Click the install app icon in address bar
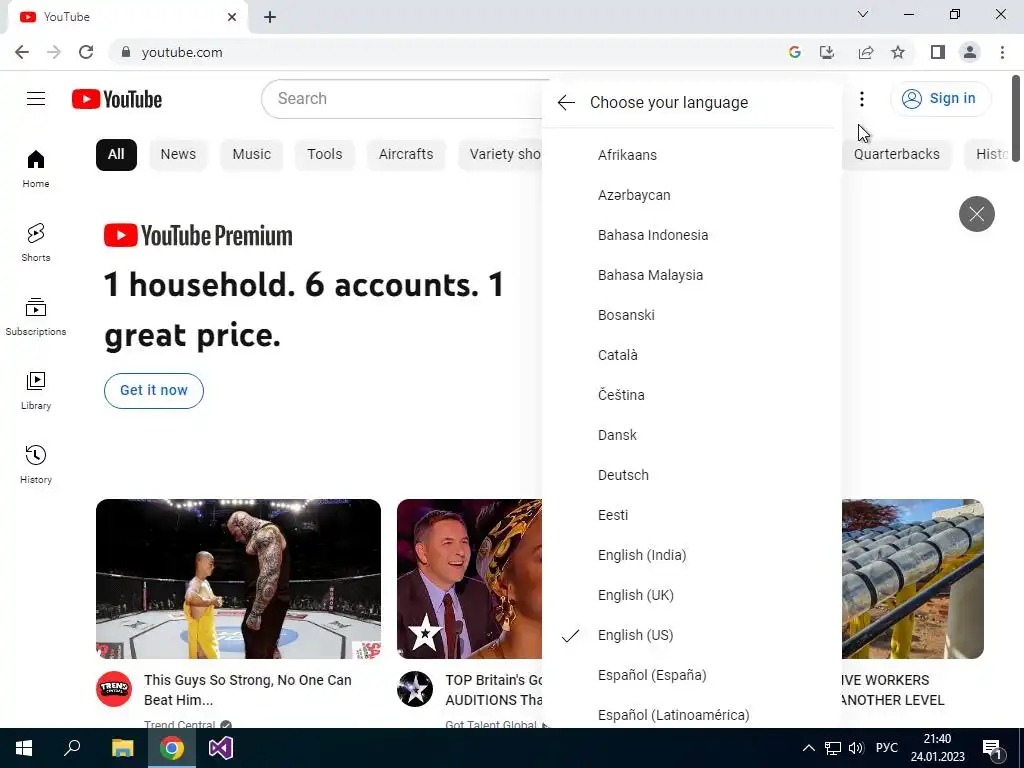The height and width of the screenshot is (768, 1024). point(827,52)
